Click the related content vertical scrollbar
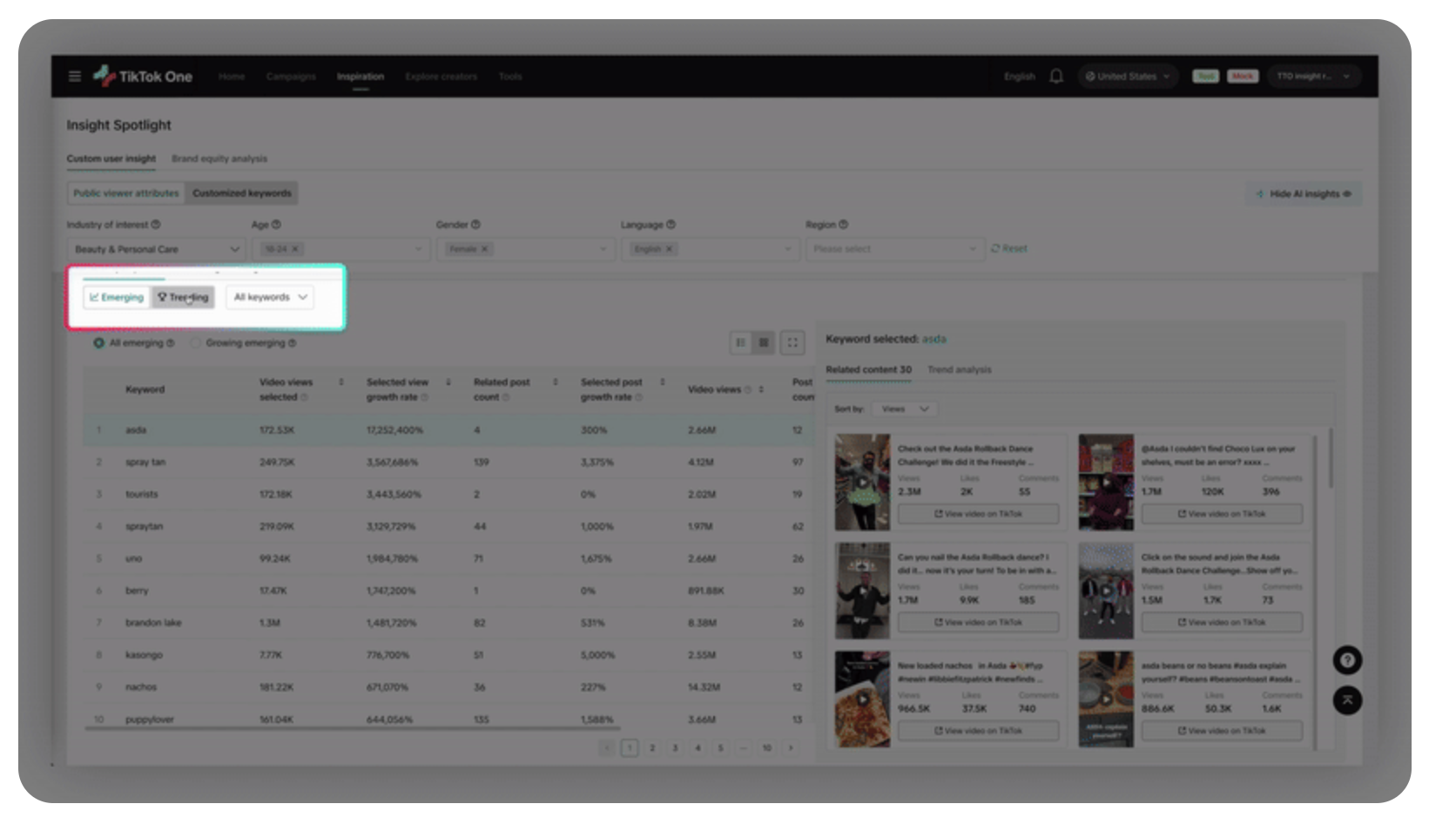The image size is (1456, 831). (1331, 458)
